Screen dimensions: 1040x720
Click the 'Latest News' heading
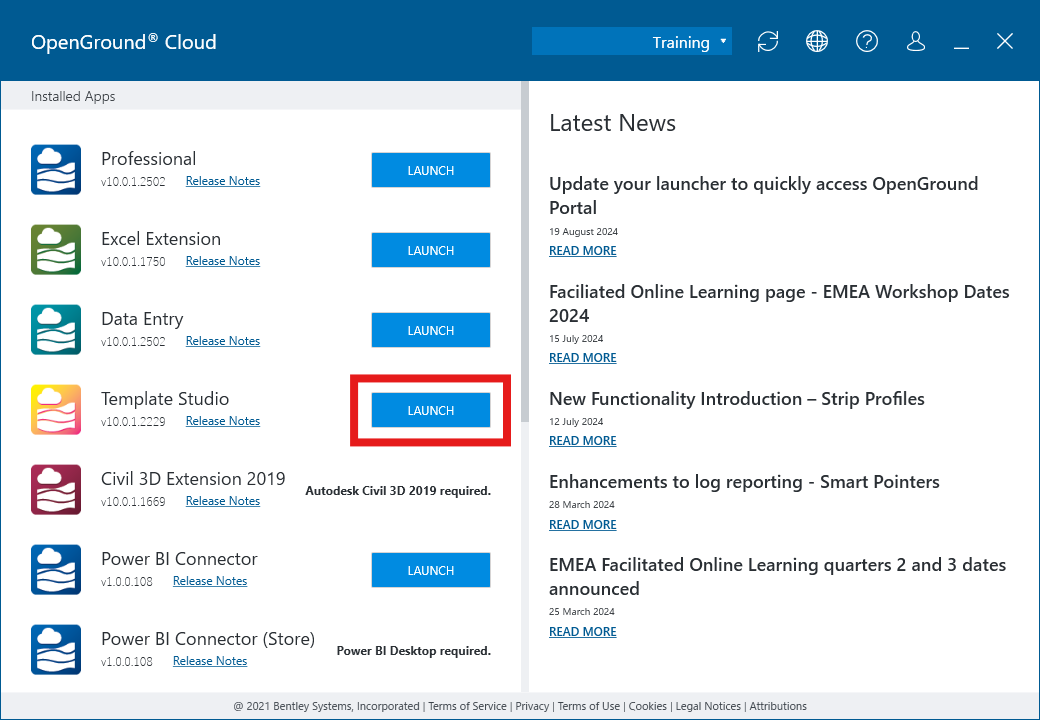612,123
